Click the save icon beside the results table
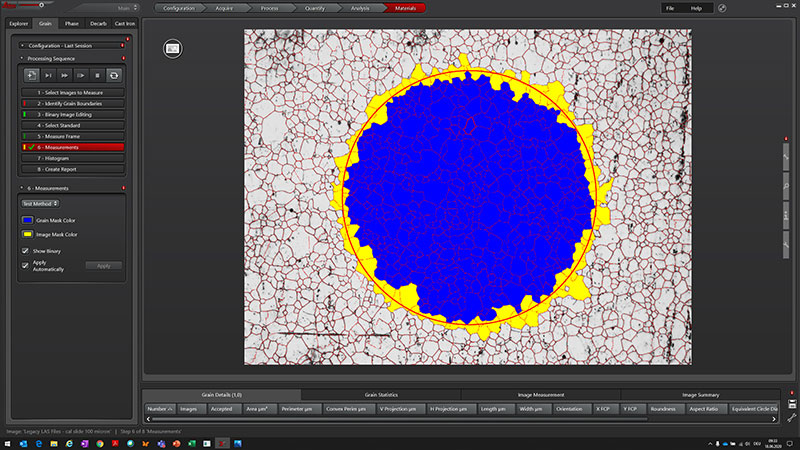The image size is (800, 450). 792,404
